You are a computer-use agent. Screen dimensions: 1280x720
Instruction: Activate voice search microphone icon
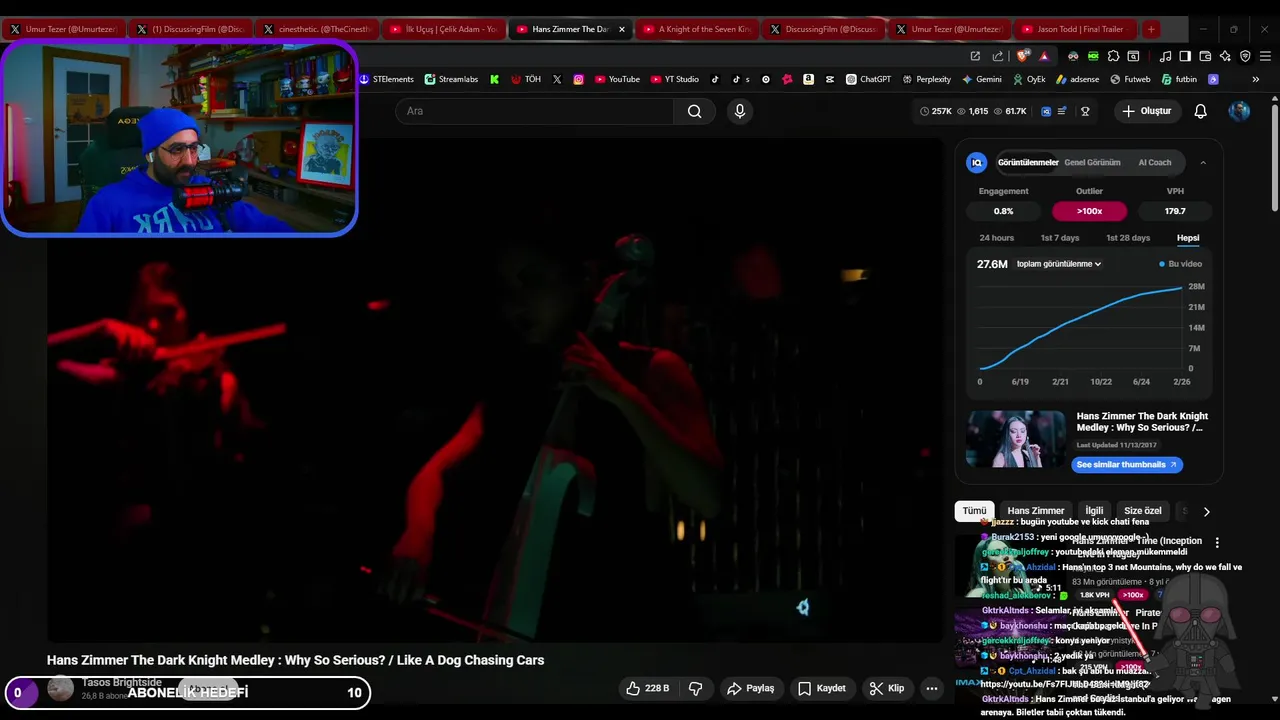(740, 111)
